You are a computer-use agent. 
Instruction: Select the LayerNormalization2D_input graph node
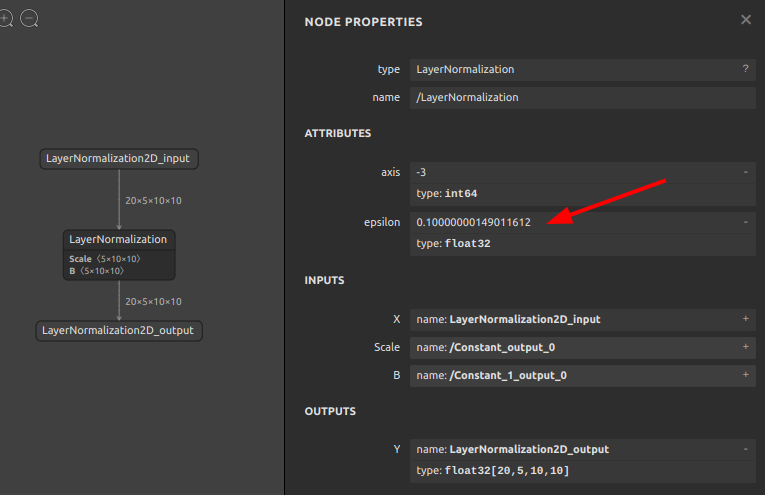click(x=119, y=158)
